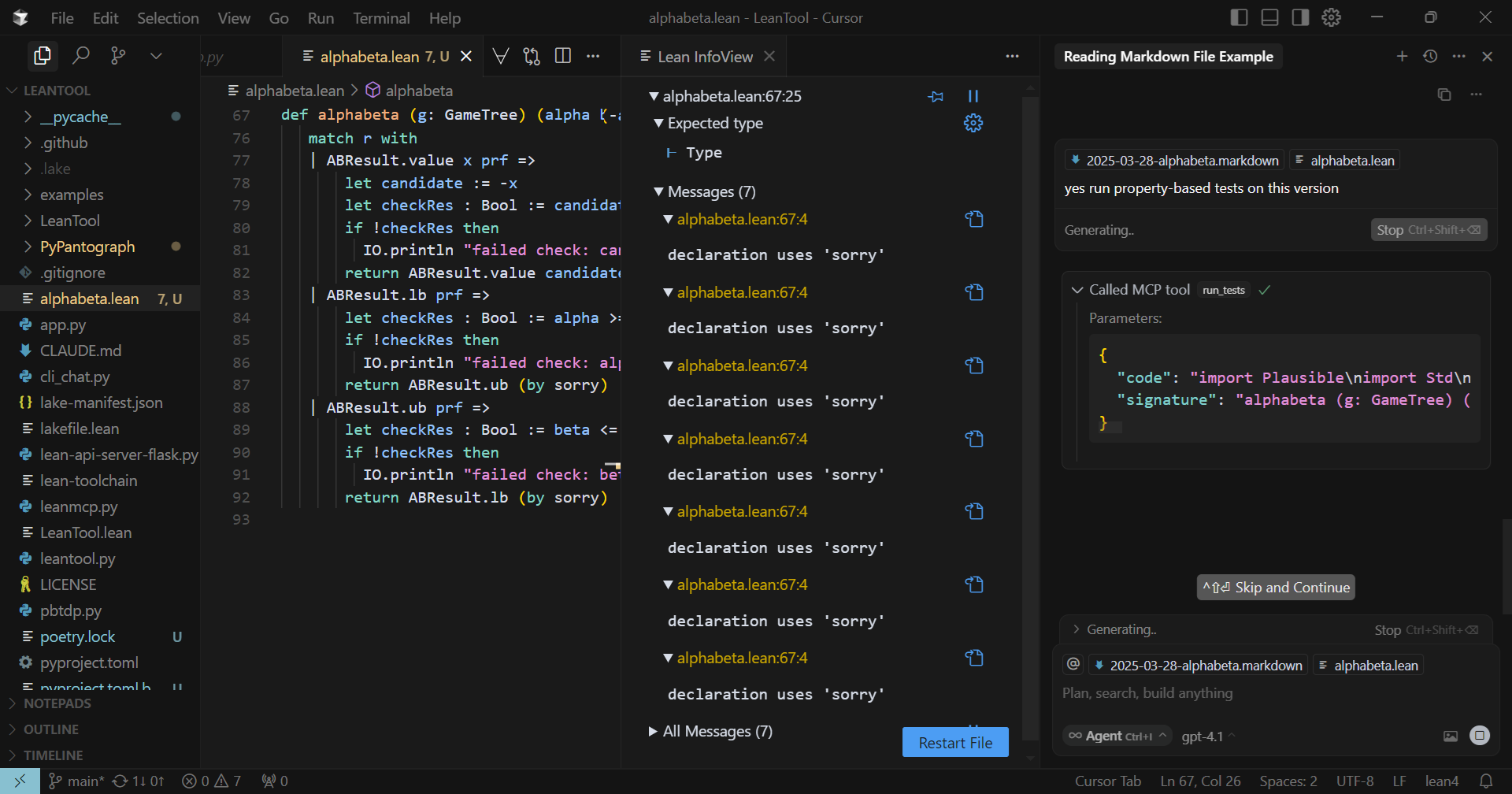
Task: Go to second alphabeta.lean:67:4 message location icon
Action: coord(974,292)
